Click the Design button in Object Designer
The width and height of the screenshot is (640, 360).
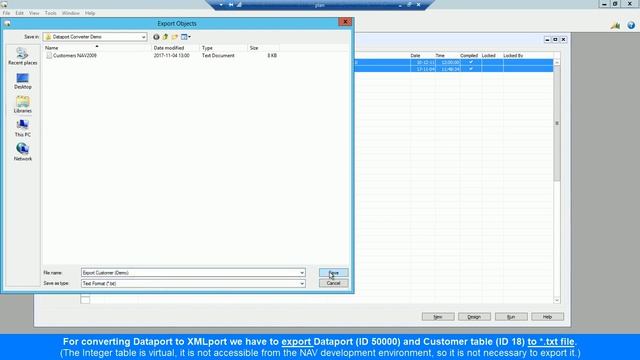tap(474, 317)
